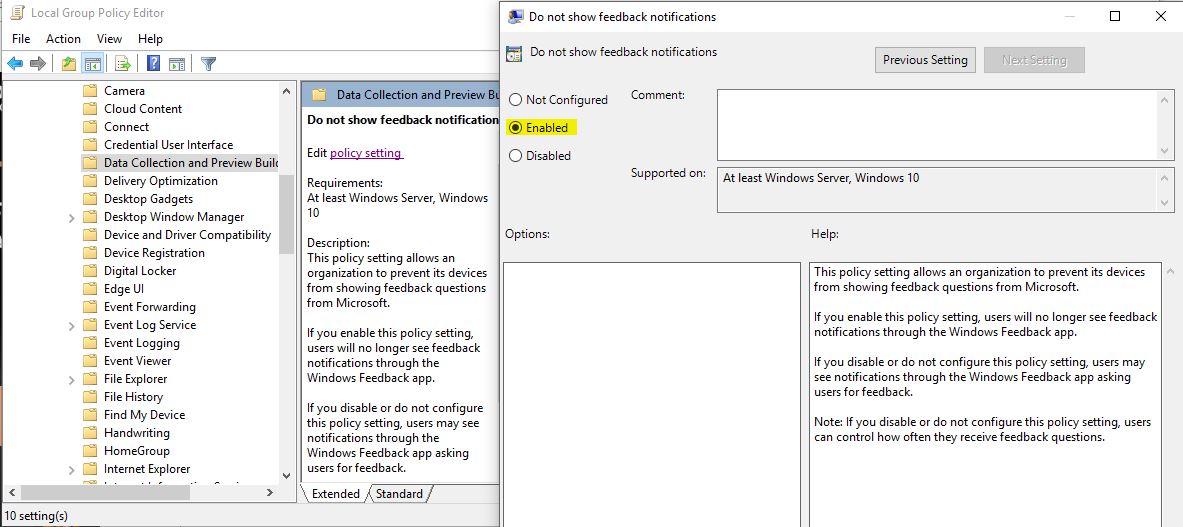Click the policy setting link

tap(366, 153)
